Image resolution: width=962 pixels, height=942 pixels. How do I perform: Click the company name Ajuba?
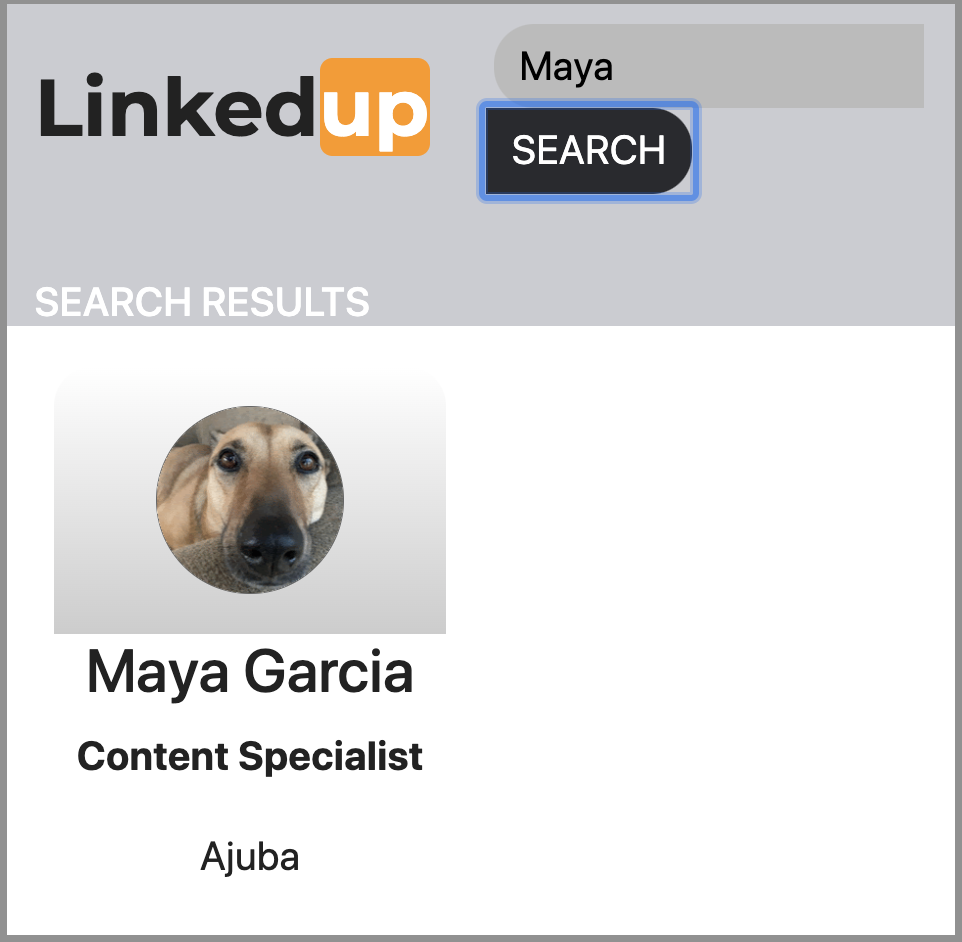[249, 856]
